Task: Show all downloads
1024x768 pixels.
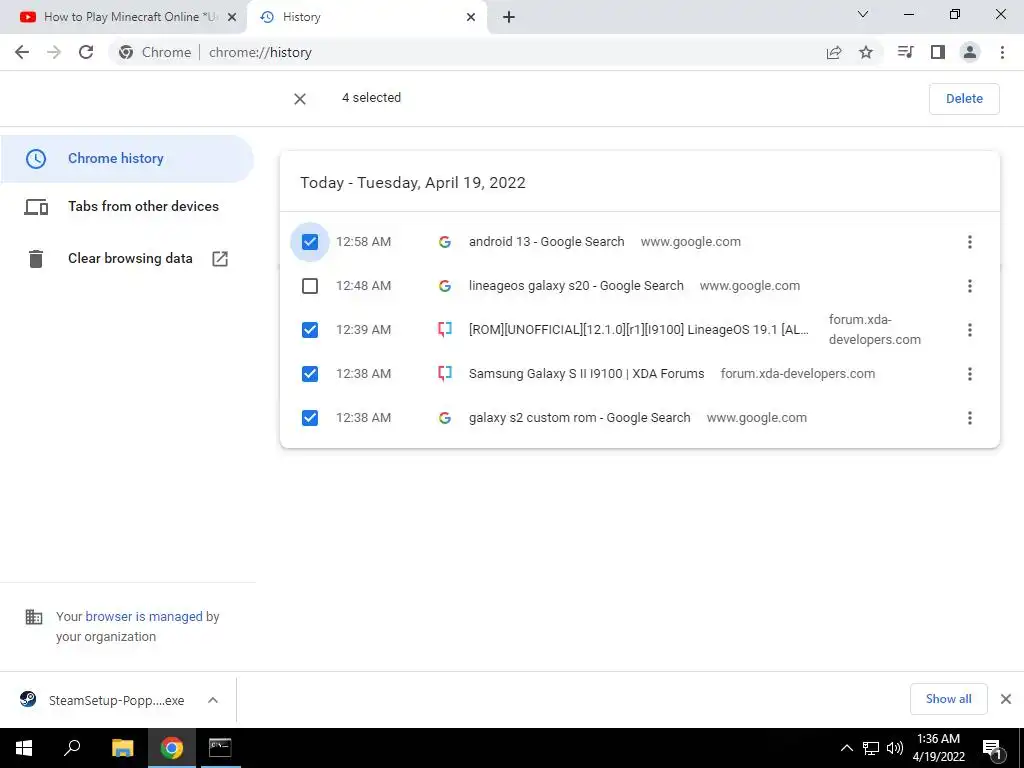Action: tap(948, 699)
